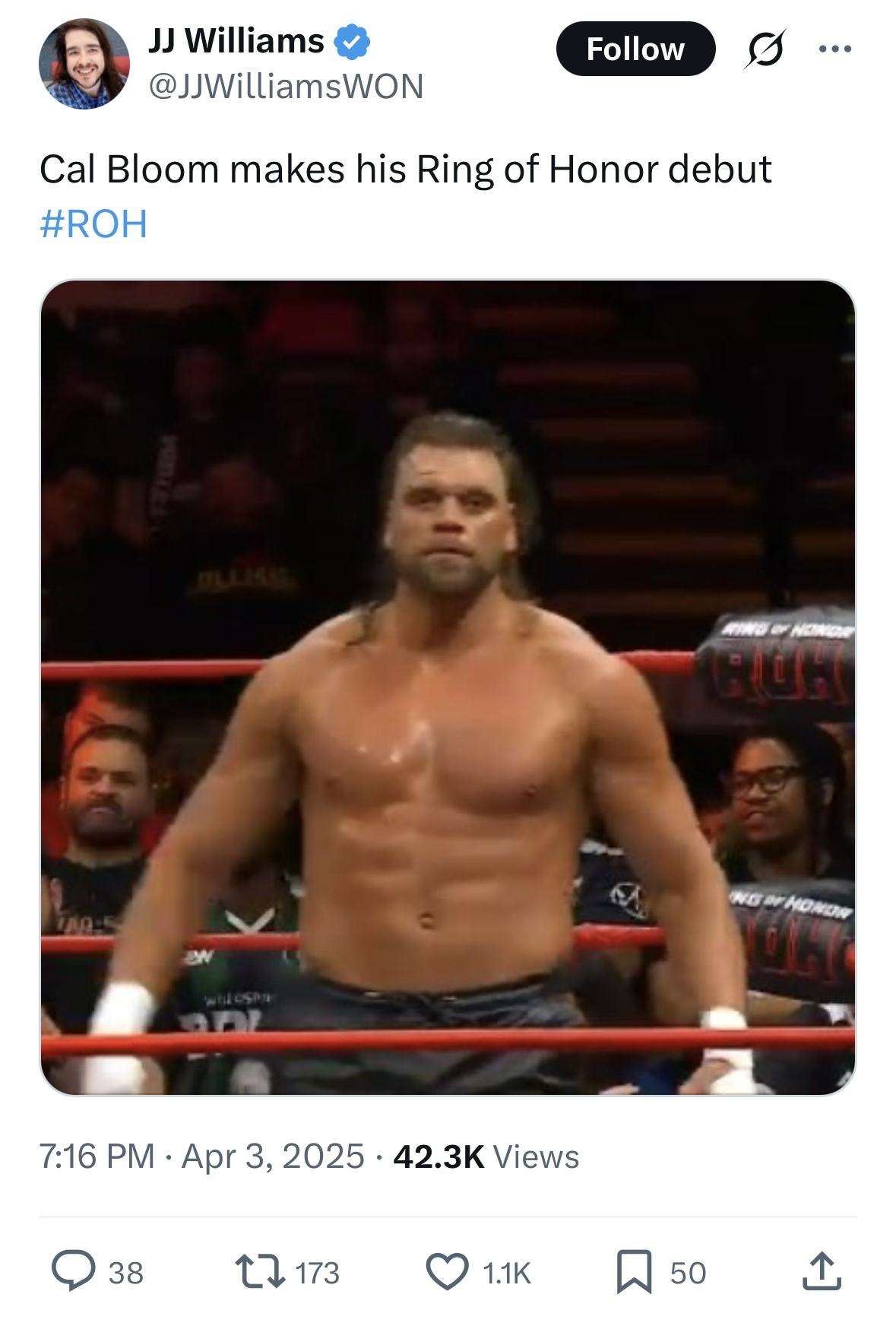Open the three-dot more options menu
The width and height of the screenshot is (896, 1323).
(x=835, y=49)
